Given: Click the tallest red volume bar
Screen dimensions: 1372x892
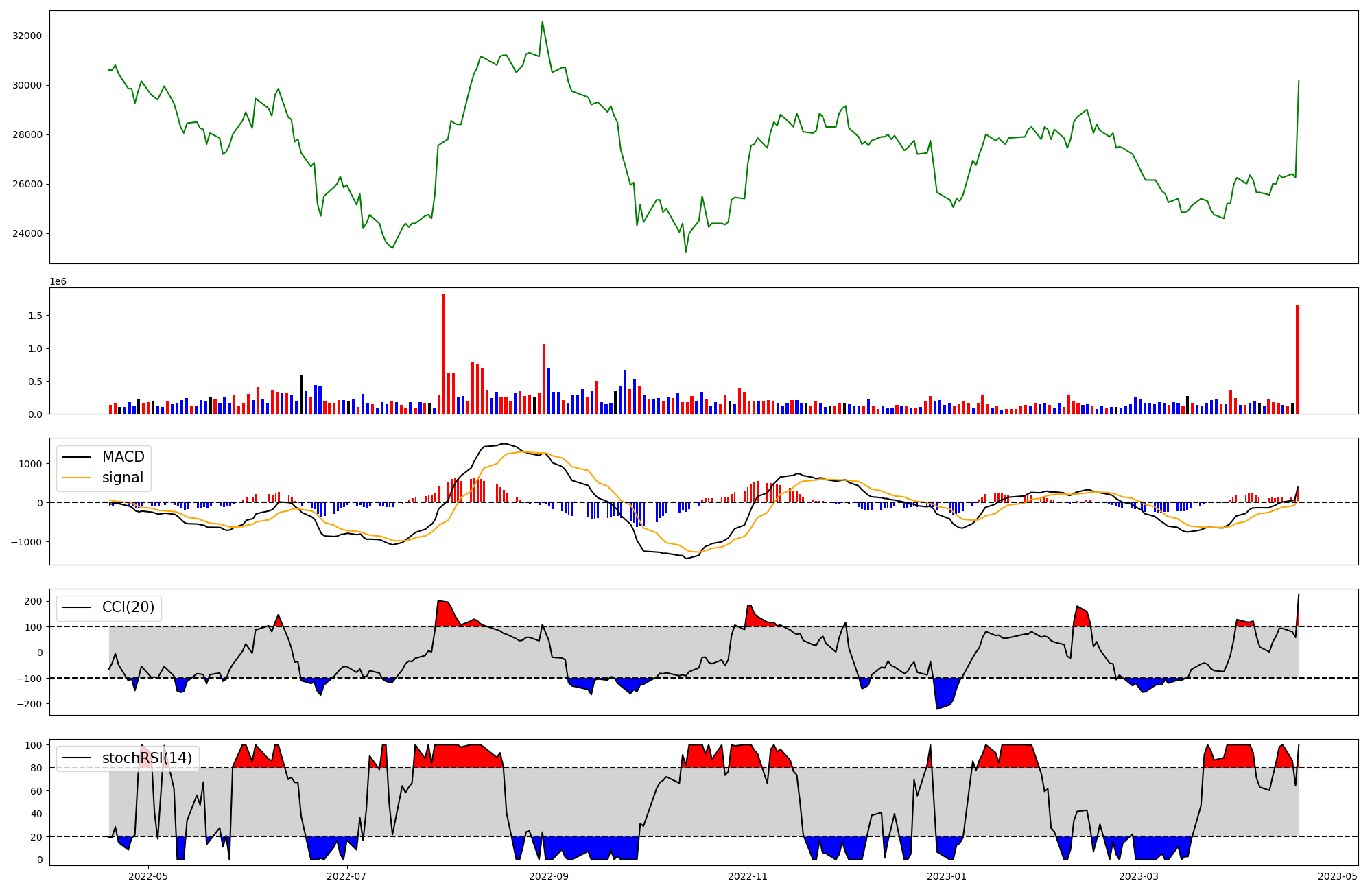Looking at the screenshot, I should 444,353.
